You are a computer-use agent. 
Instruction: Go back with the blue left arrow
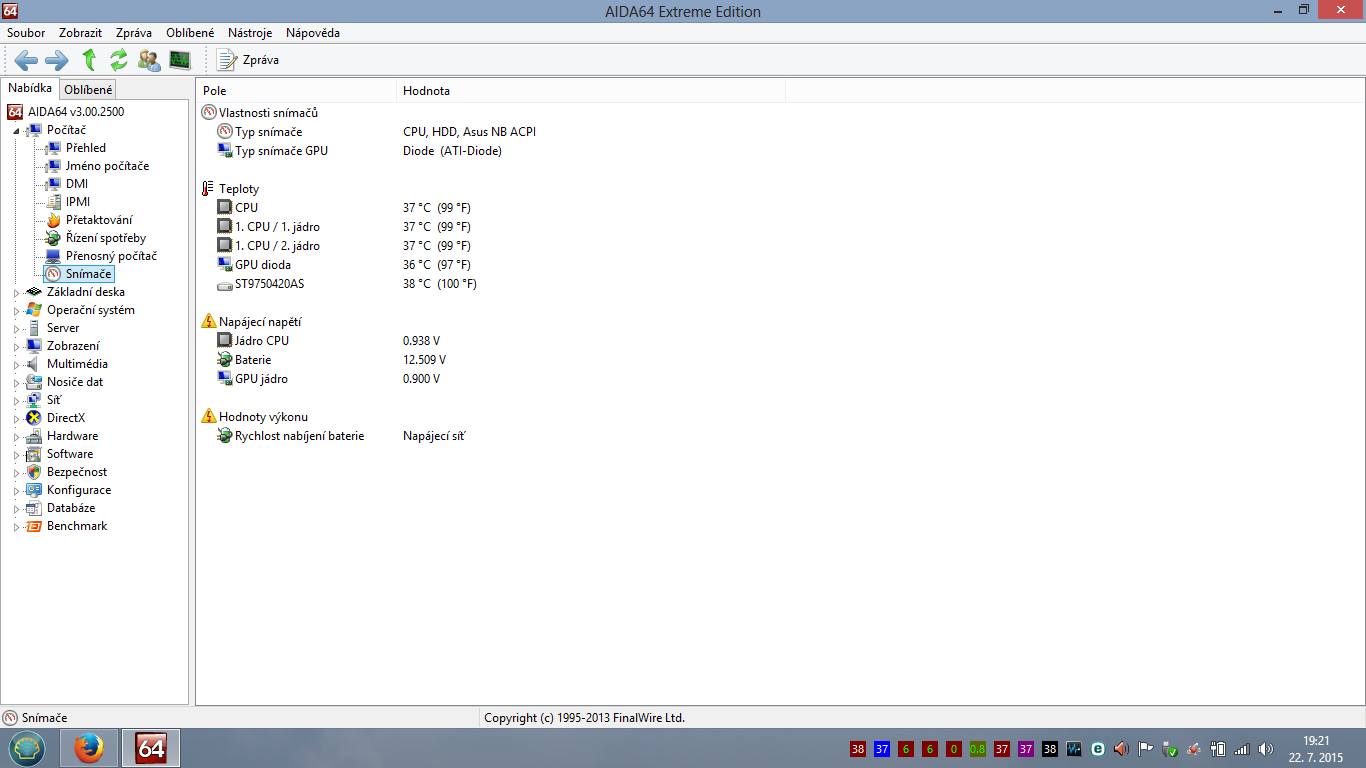click(x=26, y=60)
